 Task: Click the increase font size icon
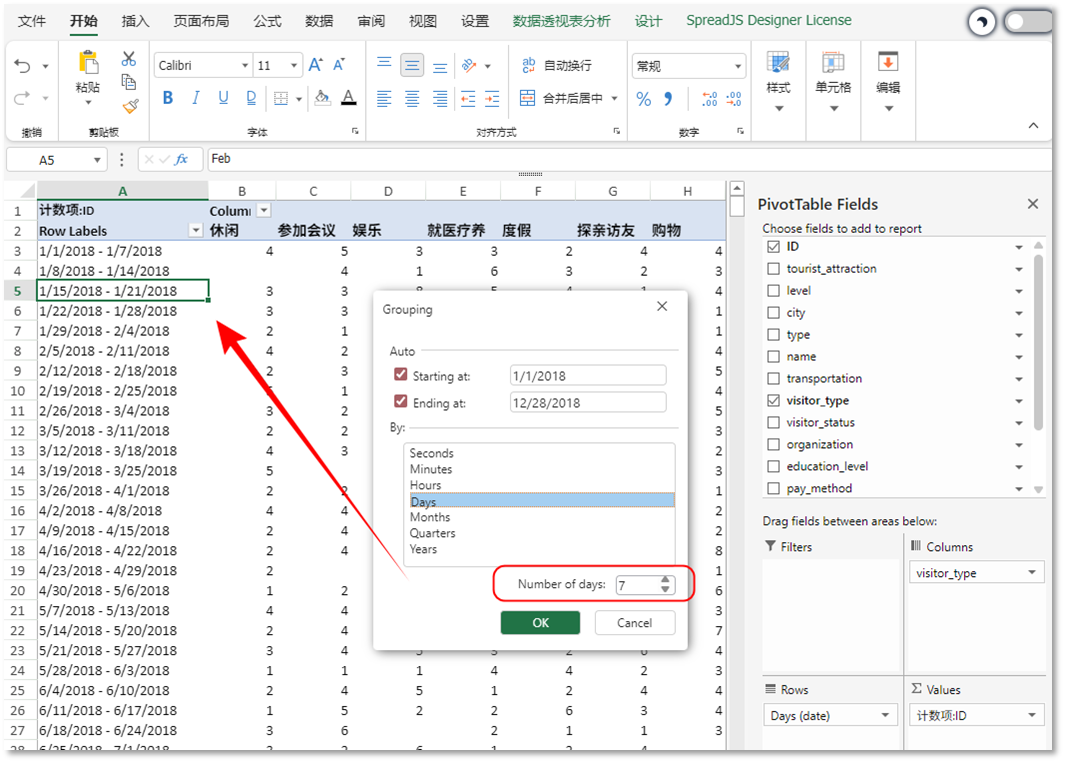coord(315,65)
